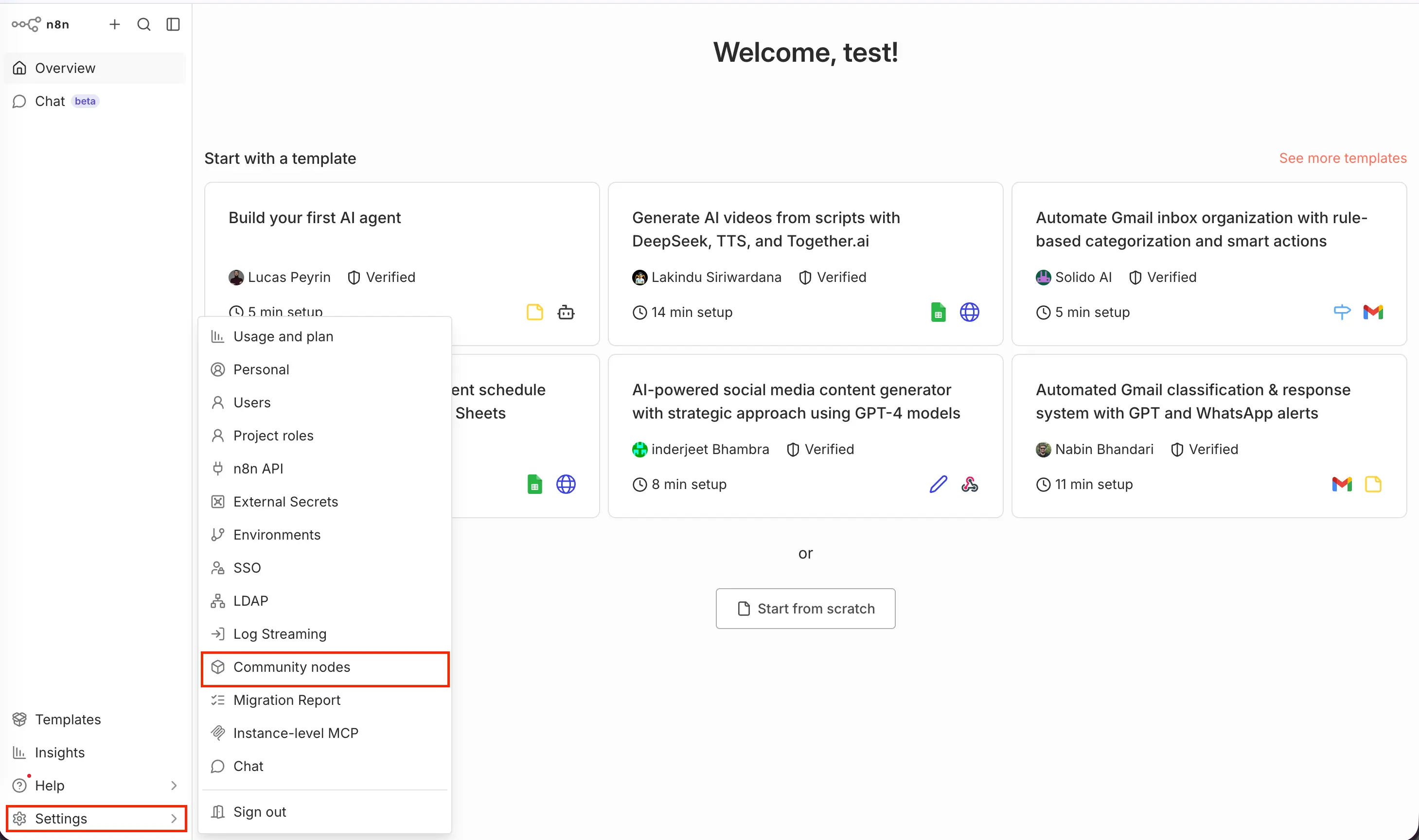Click the Usage and plan chart icon
This screenshot has width=1419, height=840.
coord(218,337)
